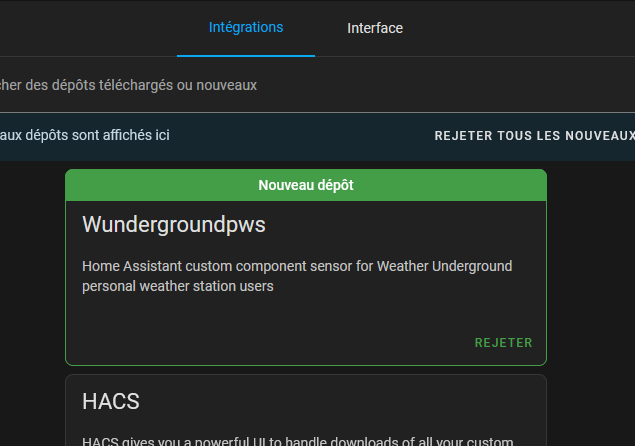Open the HACS repository card
This screenshot has height=446, width=635.
click(x=306, y=410)
